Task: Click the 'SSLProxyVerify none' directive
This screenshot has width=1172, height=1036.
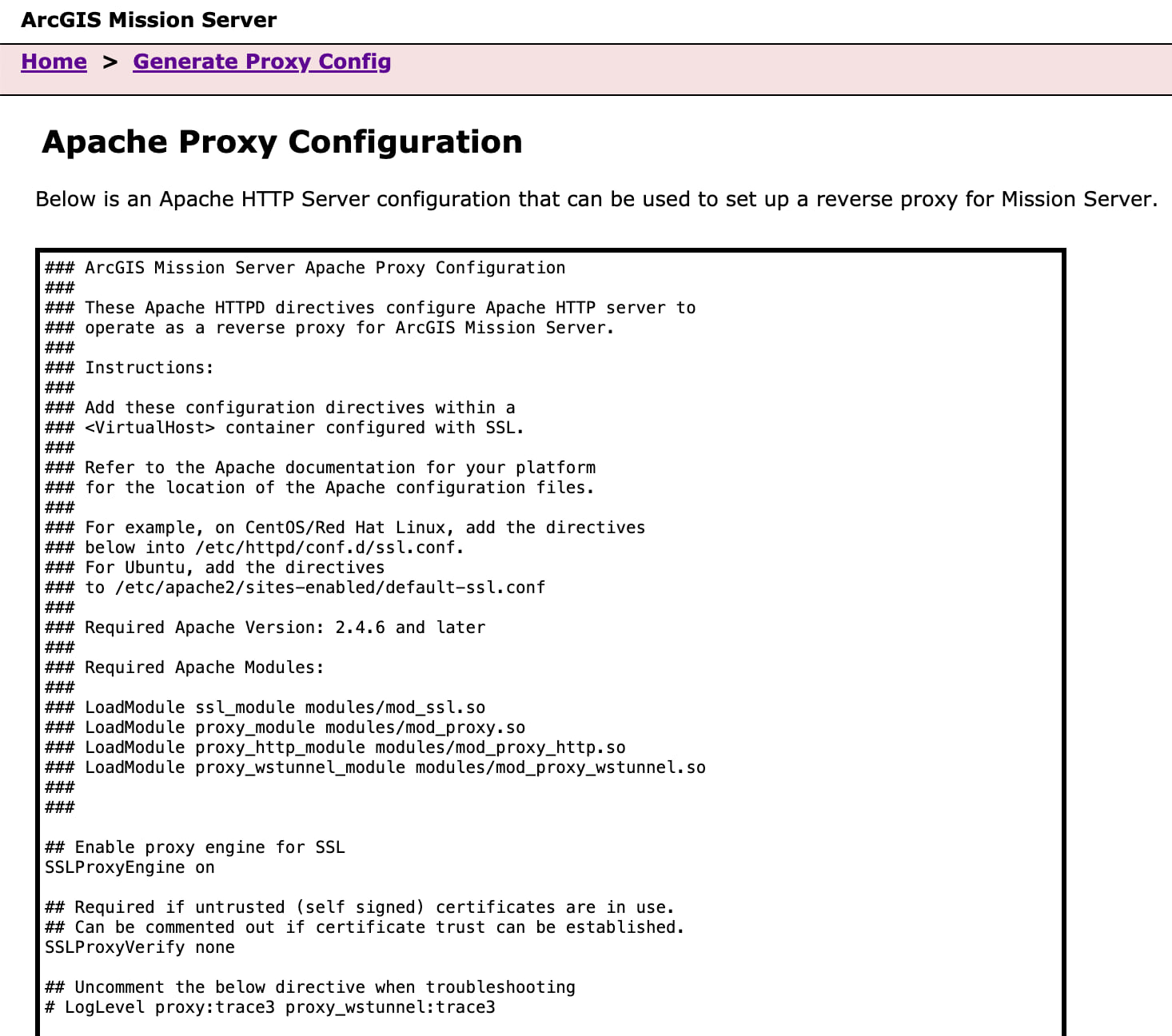Action: (x=140, y=947)
